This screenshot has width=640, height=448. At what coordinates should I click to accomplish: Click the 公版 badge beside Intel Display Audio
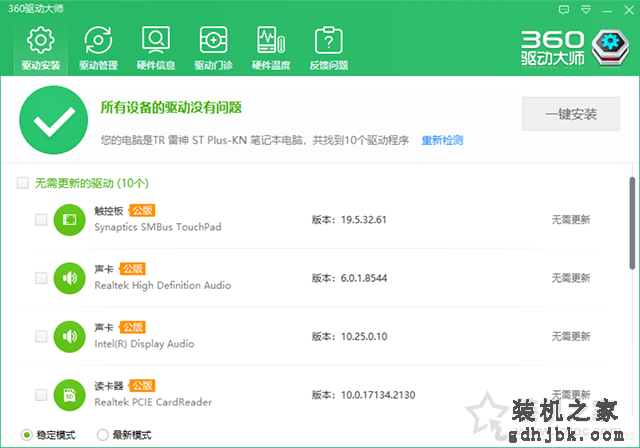pos(133,327)
